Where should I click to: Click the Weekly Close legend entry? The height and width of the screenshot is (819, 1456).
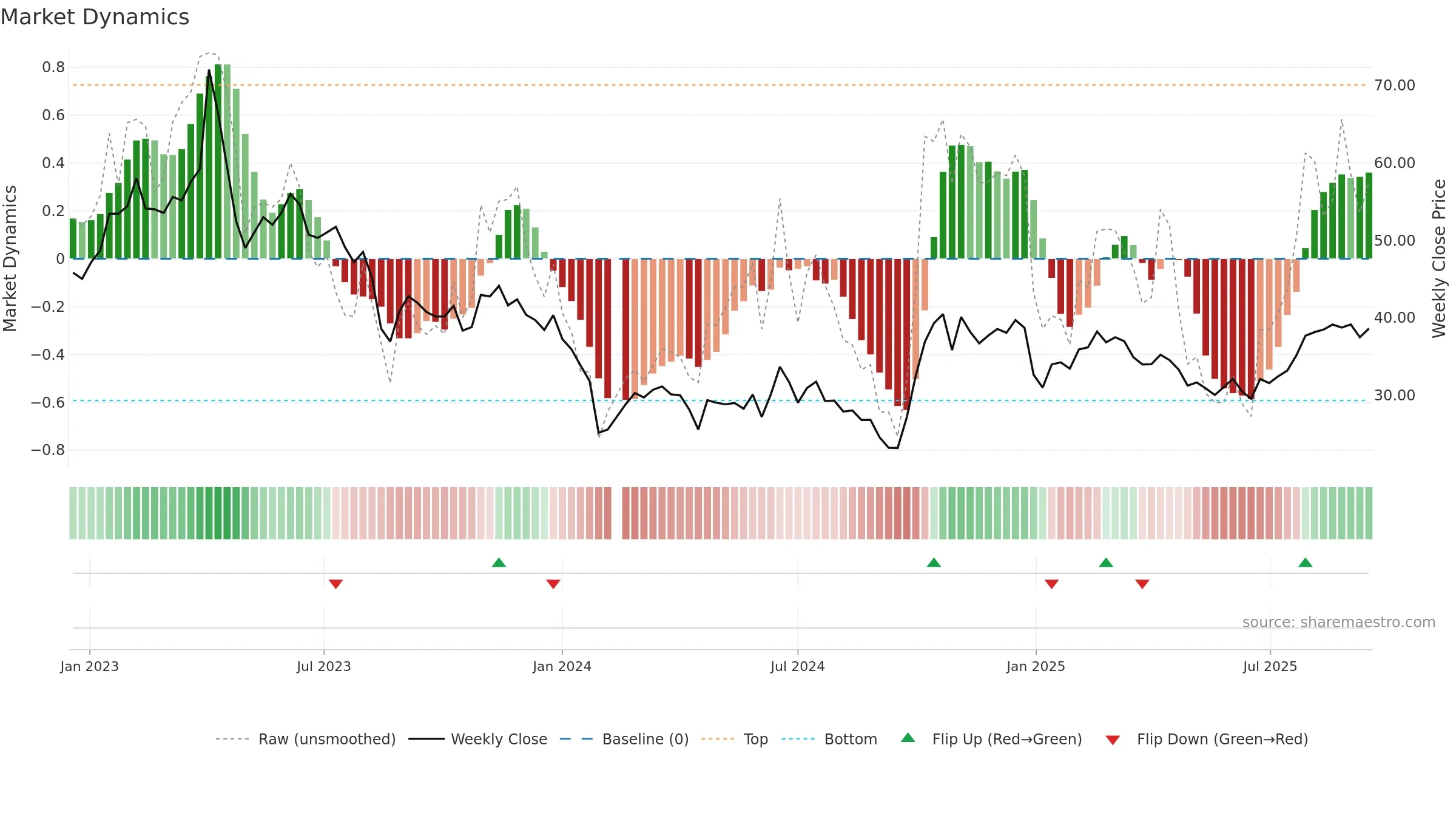478,739
